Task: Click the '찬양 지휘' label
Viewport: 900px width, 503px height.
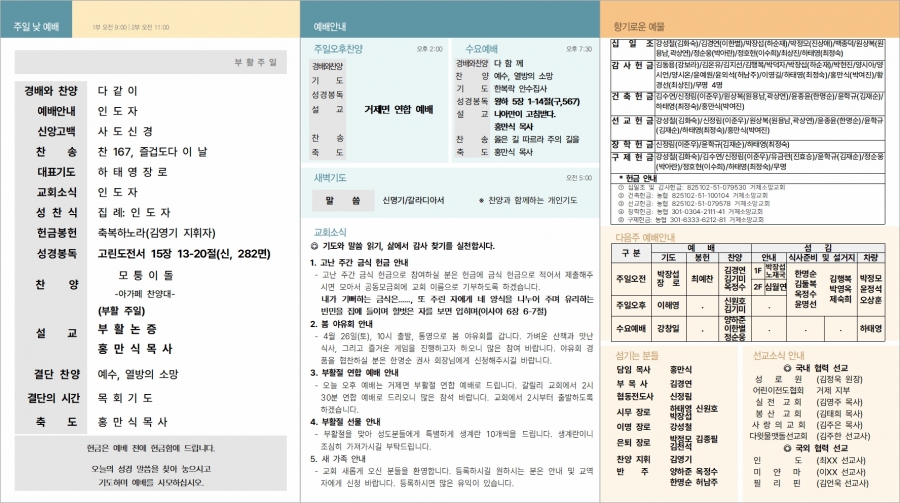Action: [634, 459]
